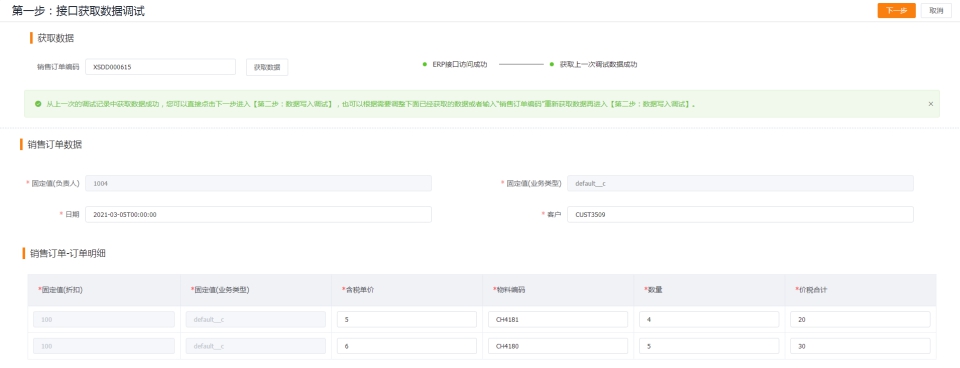Click default__c field in the CH4181 row
The image size is (960, 368).
(x=255, y=319)
